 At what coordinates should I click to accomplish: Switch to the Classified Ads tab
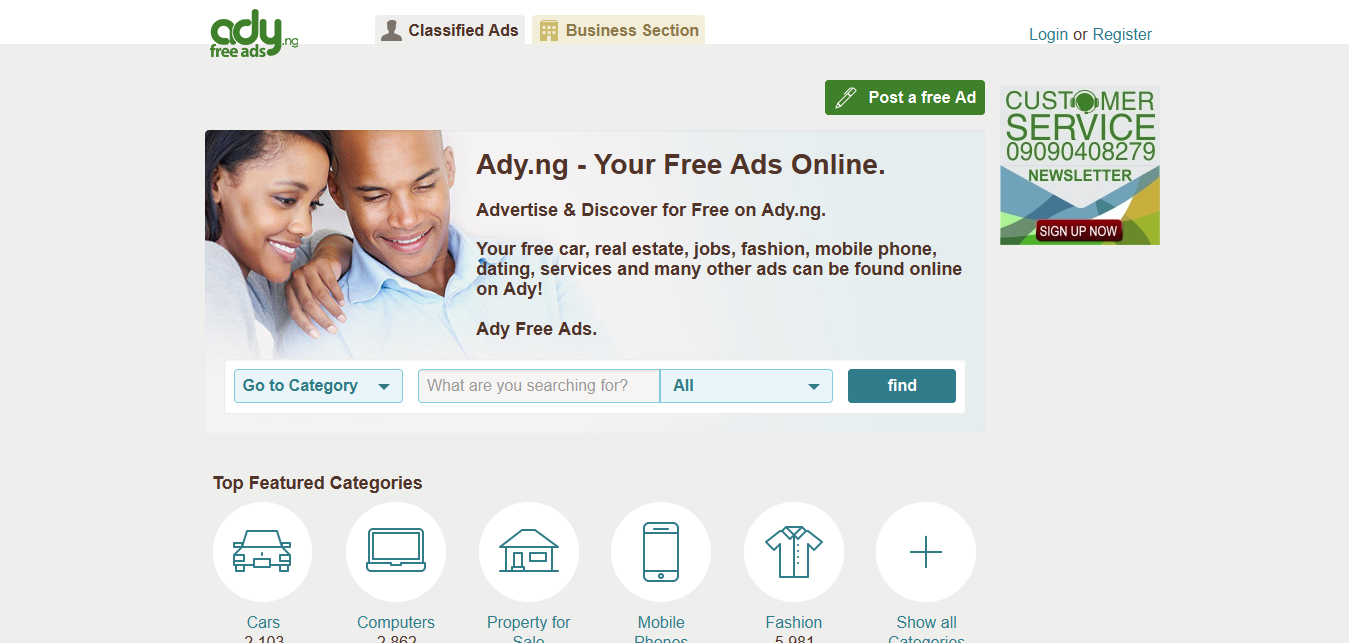click(450, 30)
